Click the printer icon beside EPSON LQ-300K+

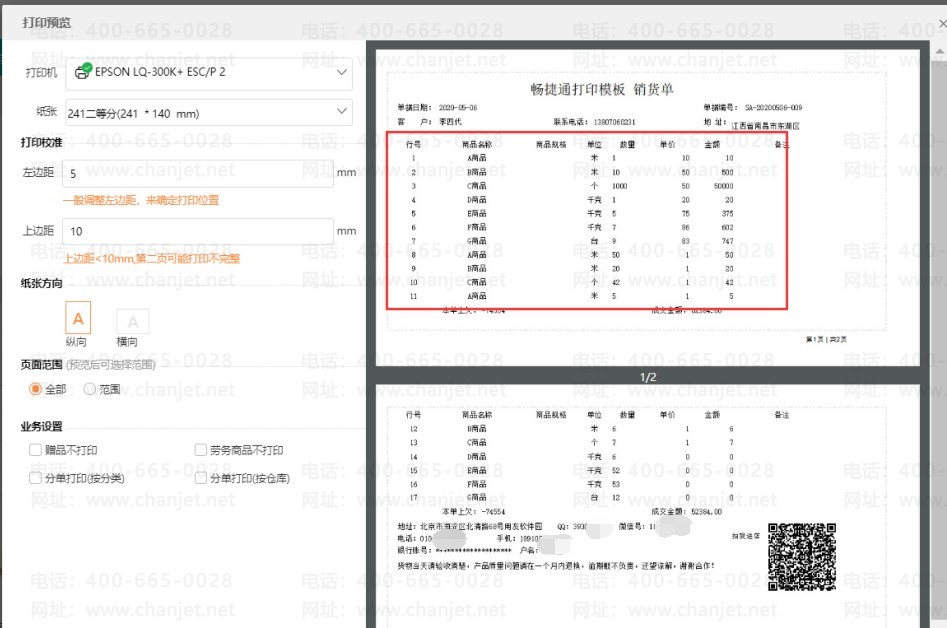(x=83, y=71)
